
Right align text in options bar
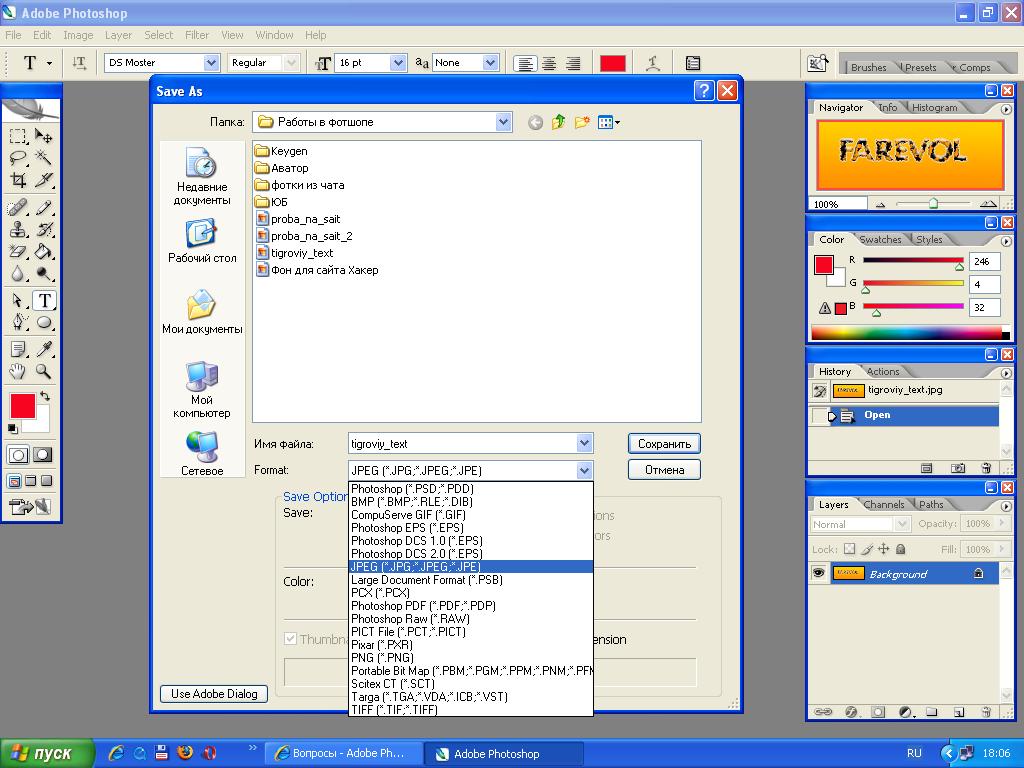tap(573, 63)
